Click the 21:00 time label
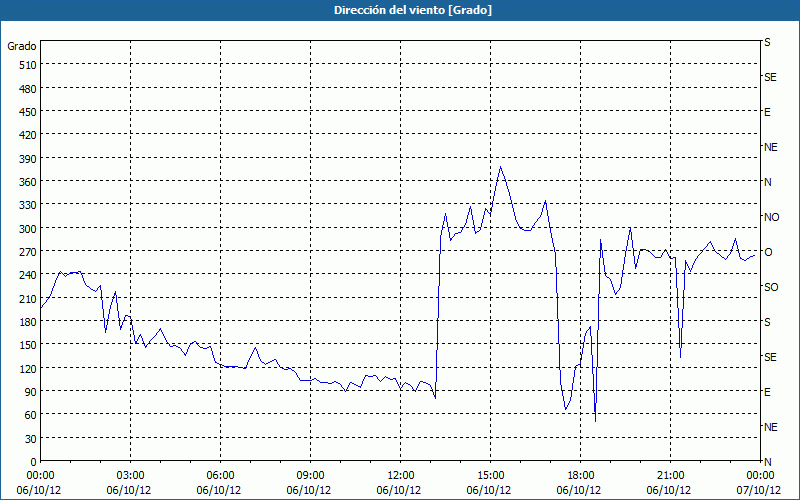 [670, 476]
